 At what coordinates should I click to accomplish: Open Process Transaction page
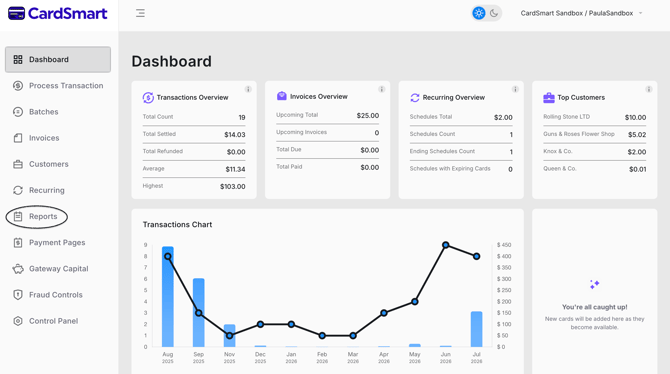(x=58, y=85)
